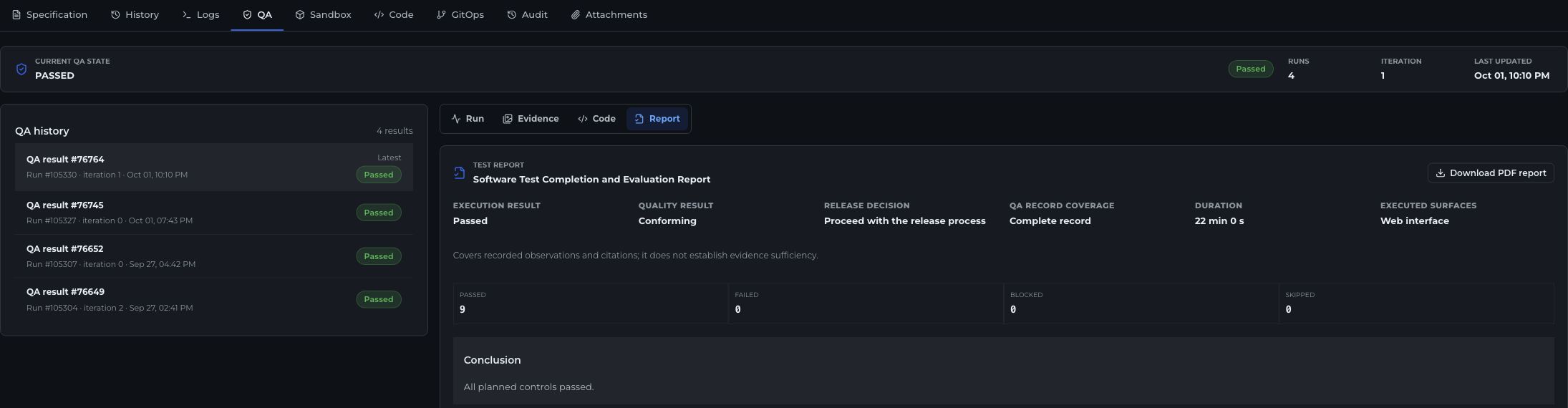Click the QA shield check icon

point(247,14)
